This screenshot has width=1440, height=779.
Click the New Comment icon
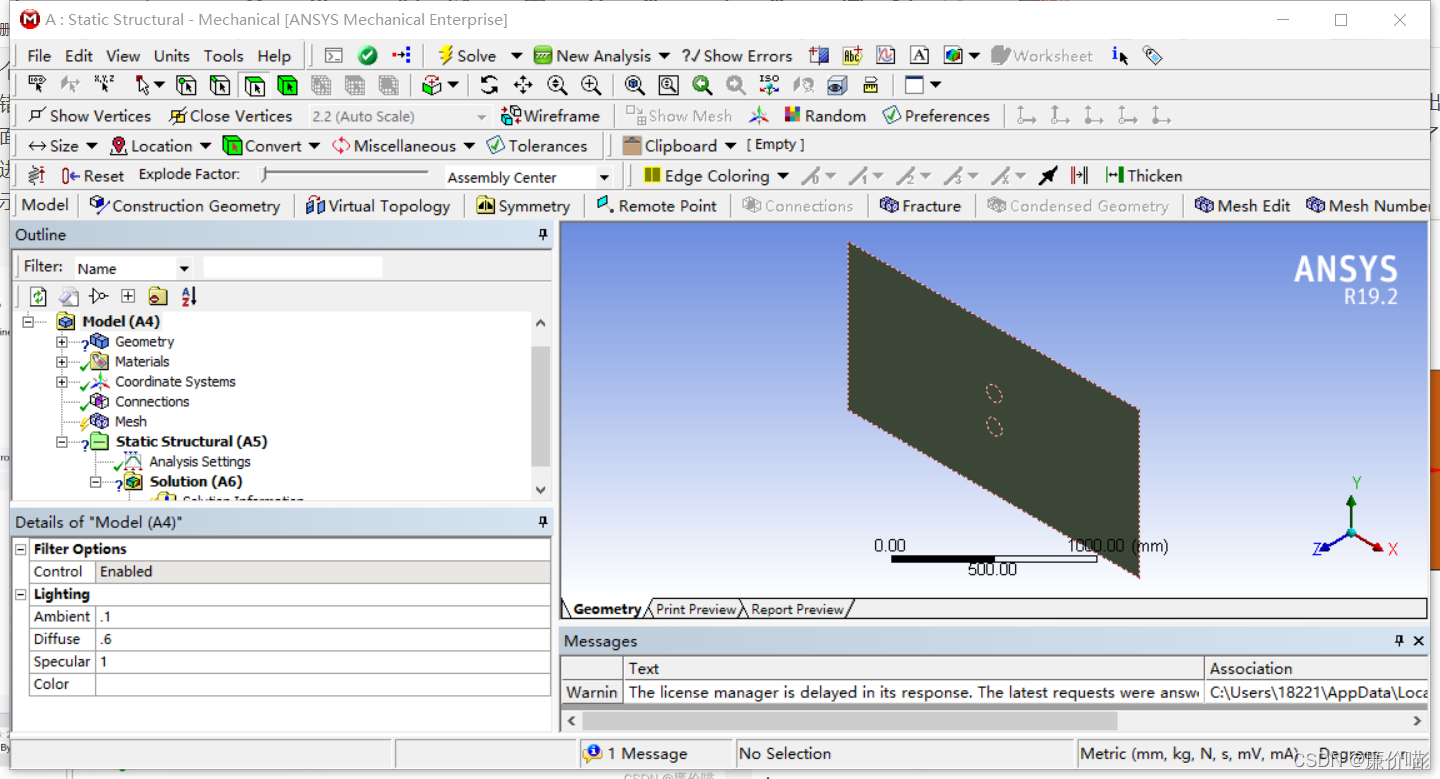coord(852,56)
